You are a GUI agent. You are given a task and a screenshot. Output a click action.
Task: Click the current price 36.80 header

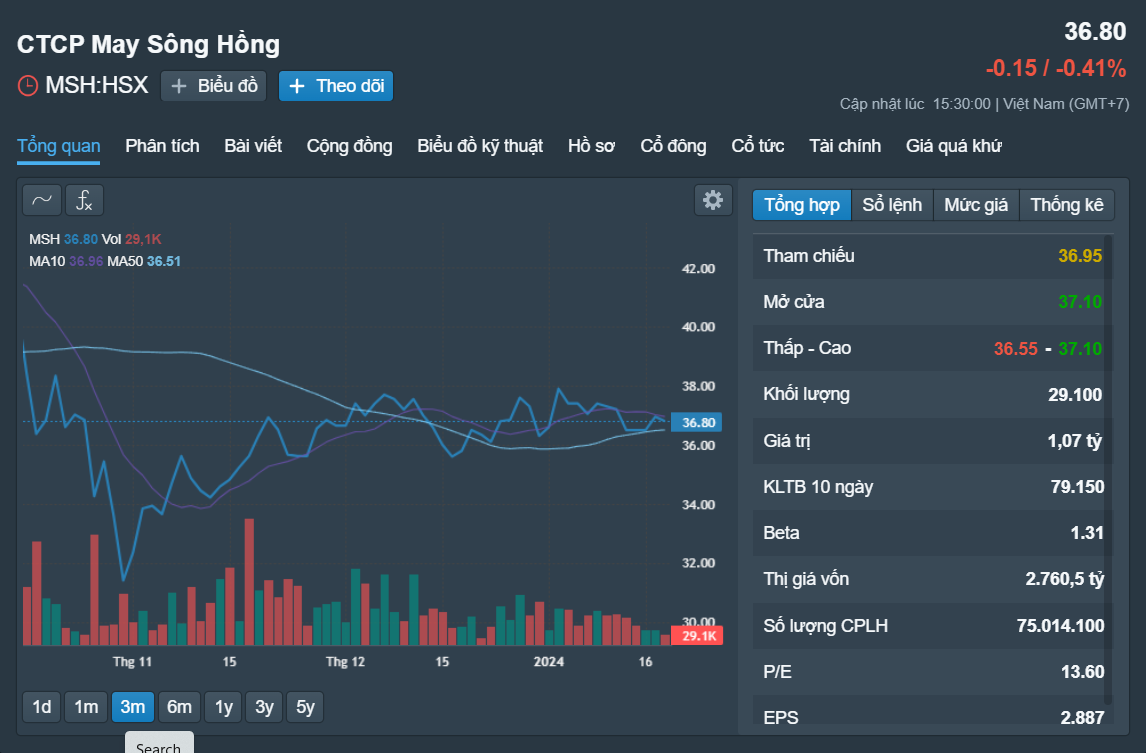1095,31
